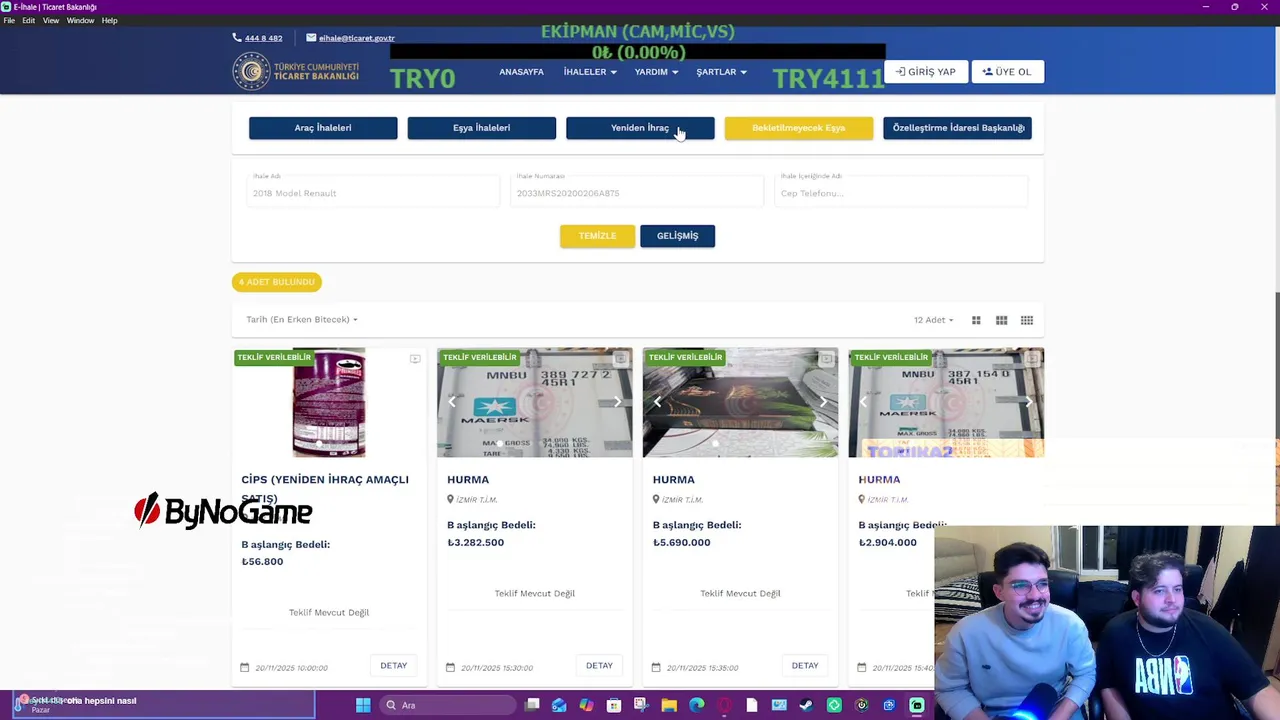Focus the İhale İçeriğinde Adı input field
This screenshot has height=720, width=1280.
tap(901, 190)
